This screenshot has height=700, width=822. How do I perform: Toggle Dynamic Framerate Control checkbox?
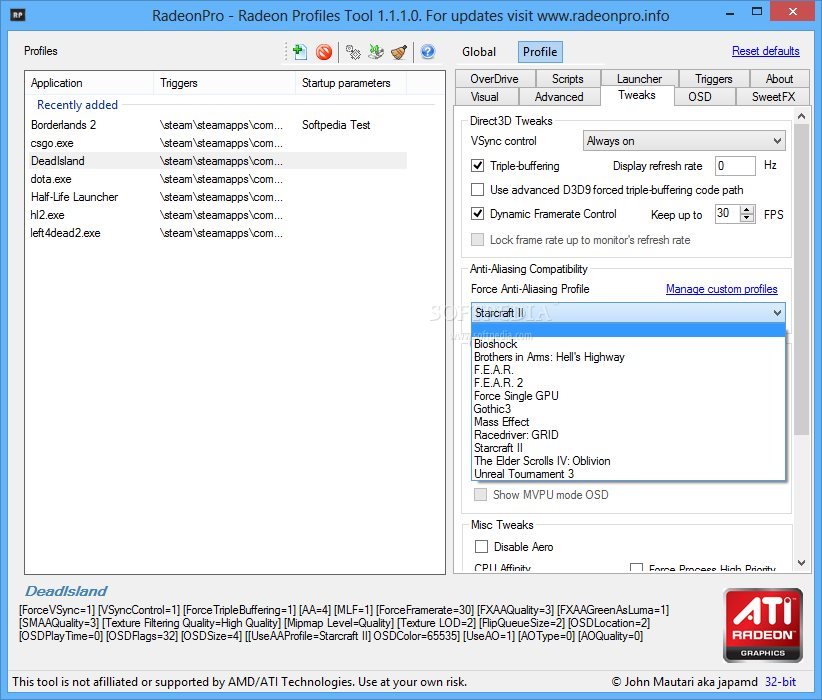[x=477, y=213]
